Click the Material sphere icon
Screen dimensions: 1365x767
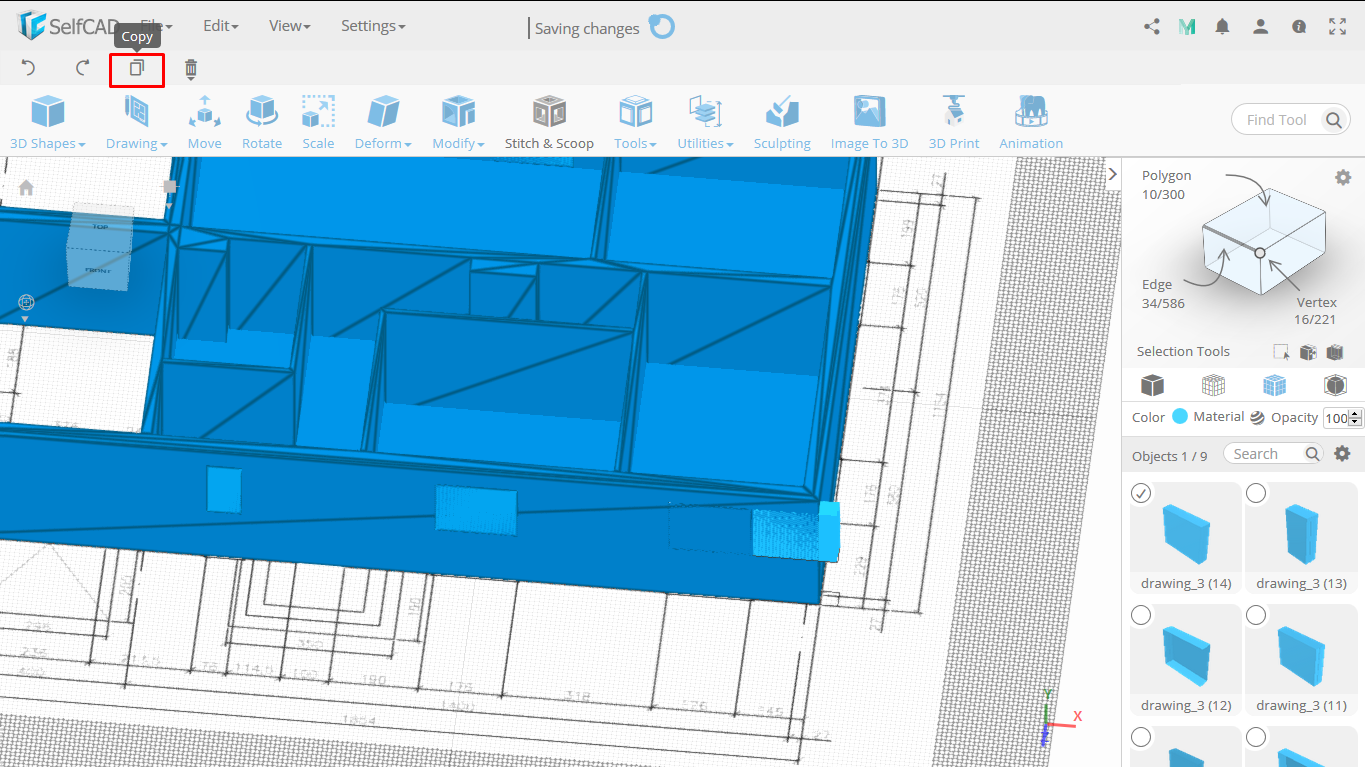[1257, 418]
